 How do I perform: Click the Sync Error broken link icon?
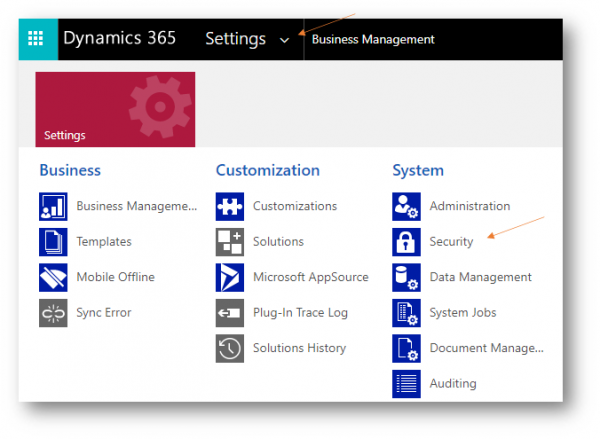(53, 313)
